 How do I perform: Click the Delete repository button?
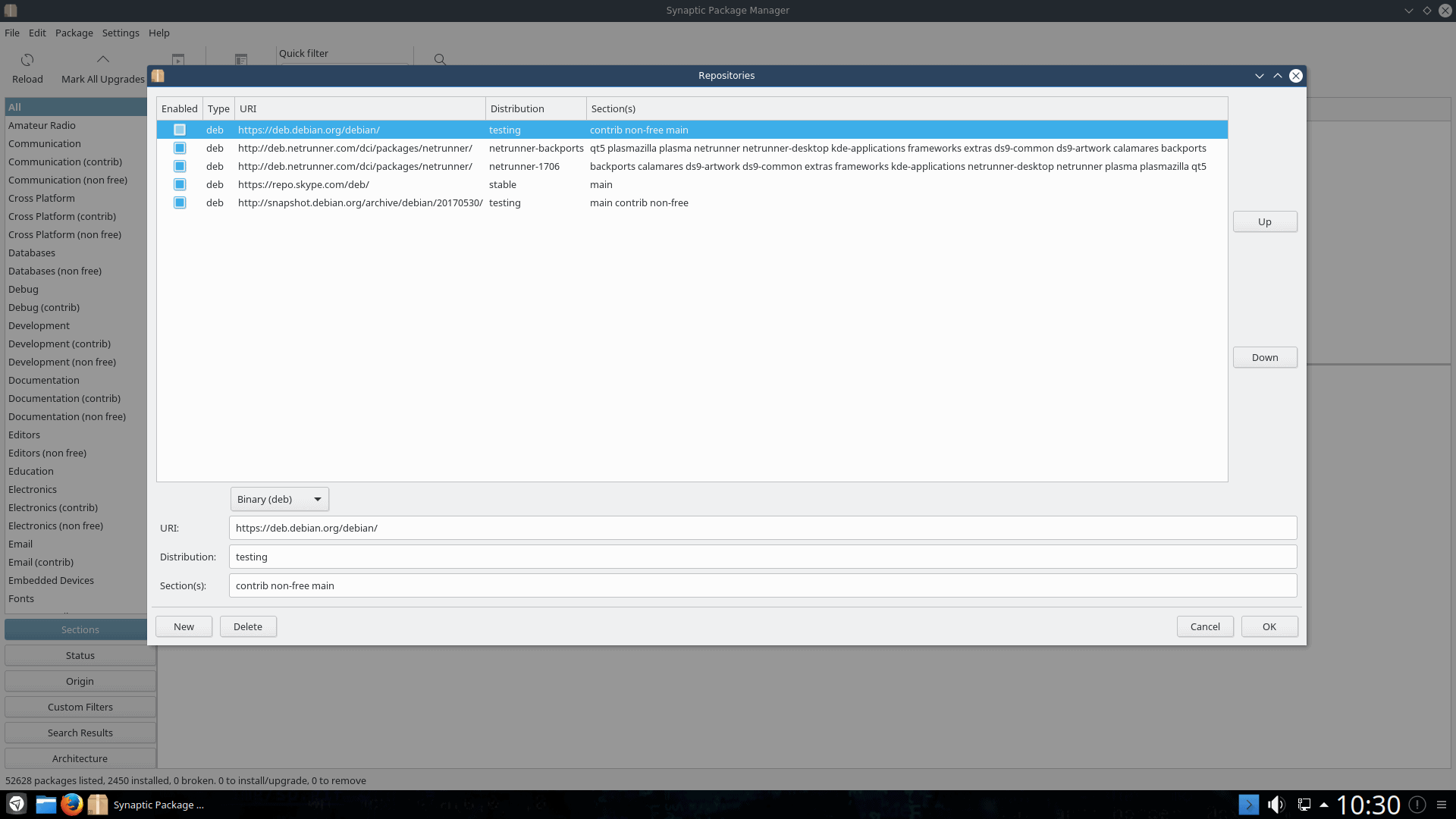point(248,626)
